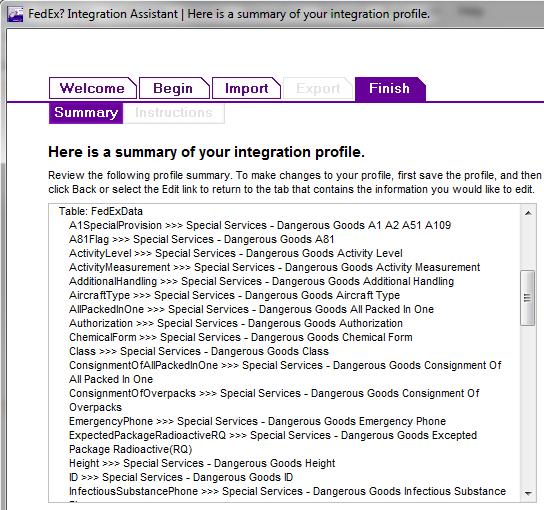Click the 'Here is a summary' heading

click(x=206, y=152)
